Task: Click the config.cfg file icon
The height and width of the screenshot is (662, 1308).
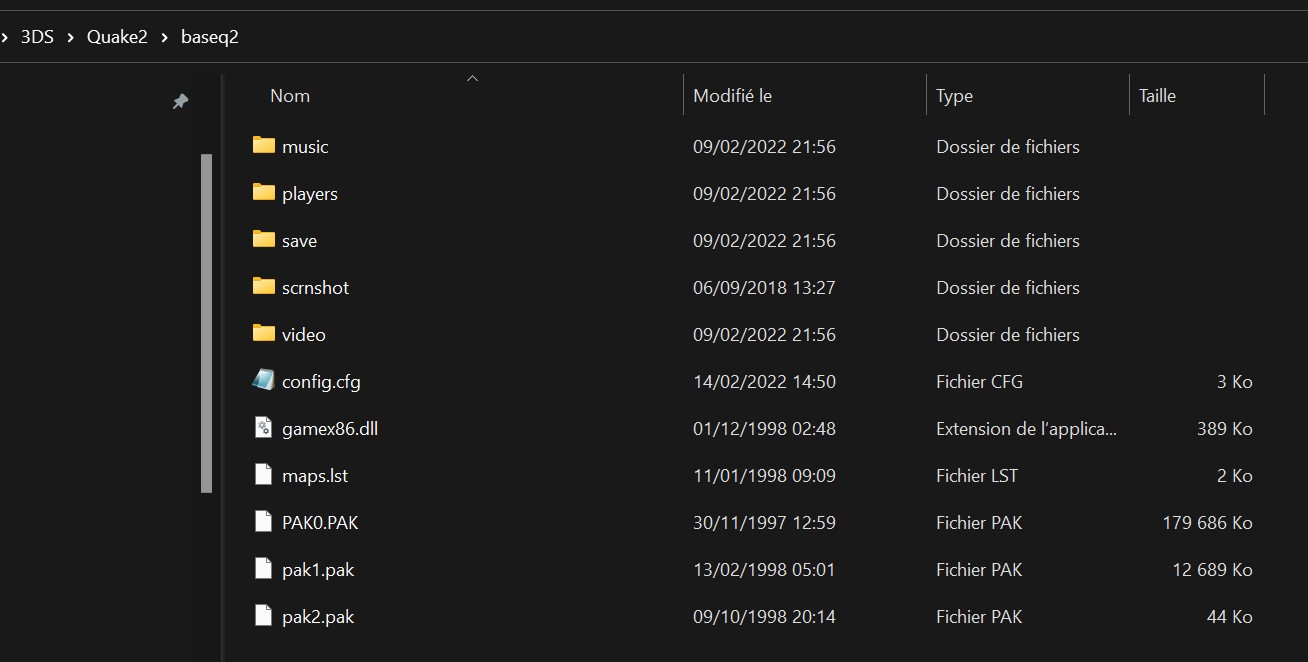Action: pos(264,380)
